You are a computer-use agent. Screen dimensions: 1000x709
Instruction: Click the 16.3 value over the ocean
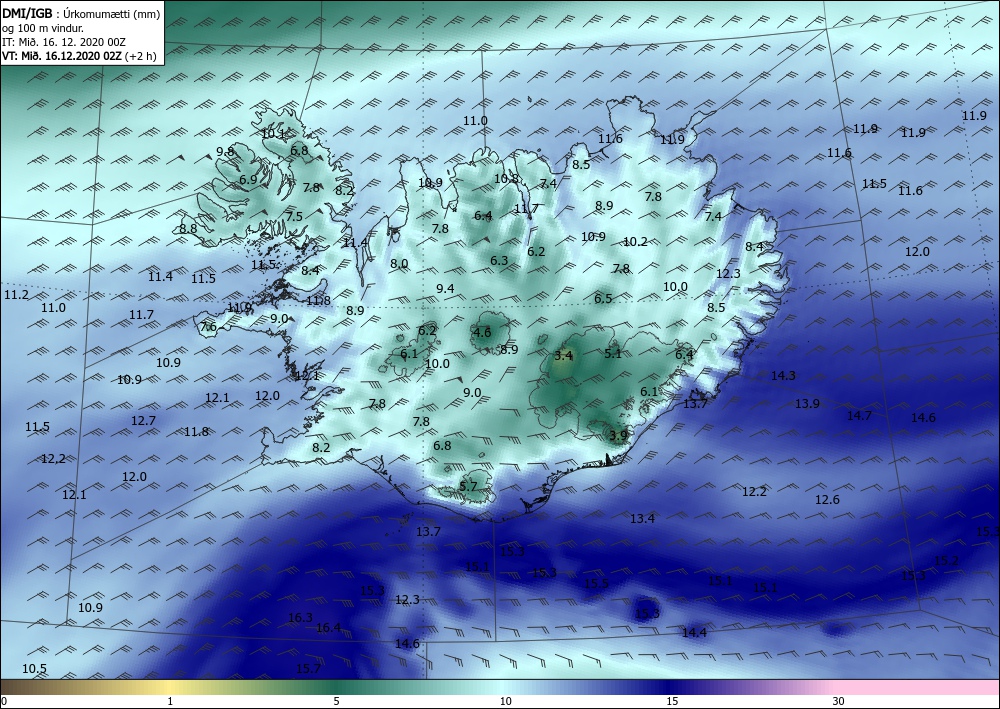pos(300,617)
